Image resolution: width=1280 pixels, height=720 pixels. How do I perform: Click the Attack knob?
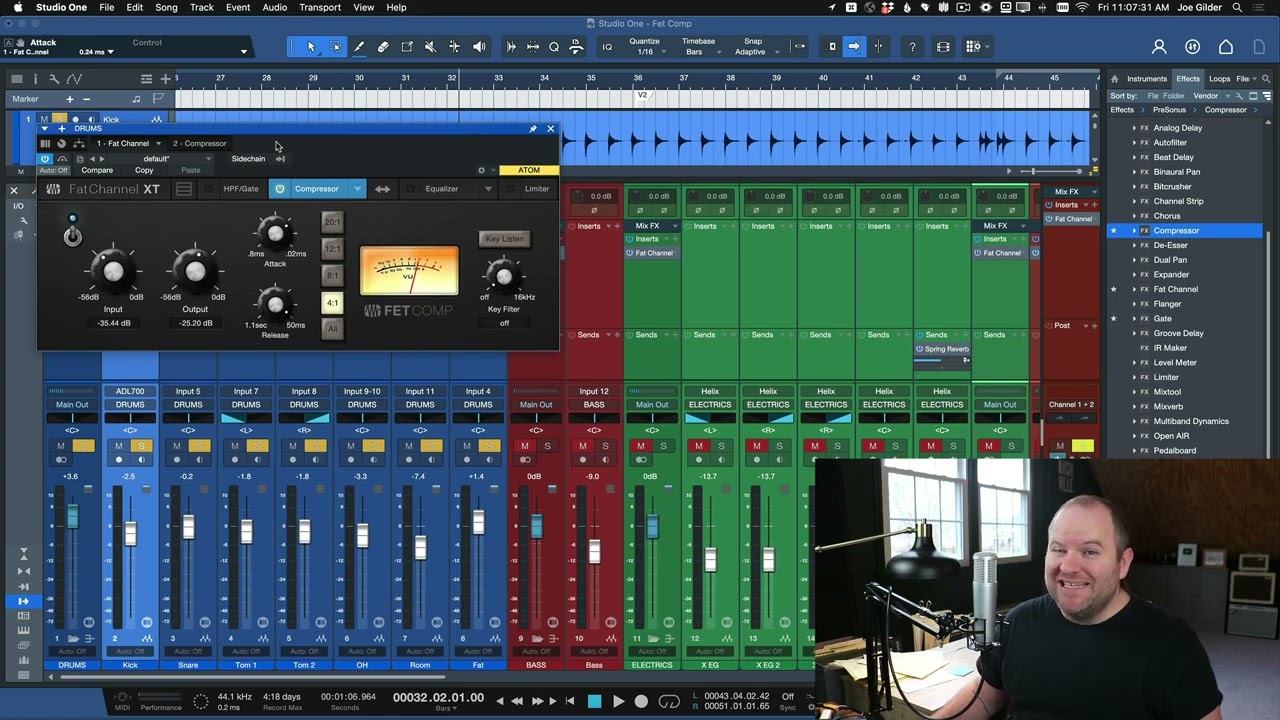pos(275,235)
